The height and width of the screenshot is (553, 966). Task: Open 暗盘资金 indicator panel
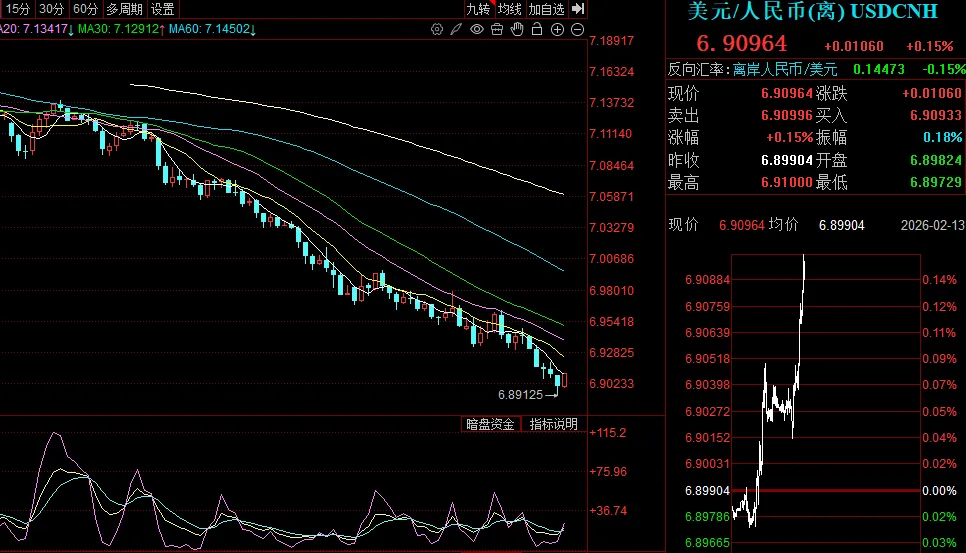pos(490,424)
